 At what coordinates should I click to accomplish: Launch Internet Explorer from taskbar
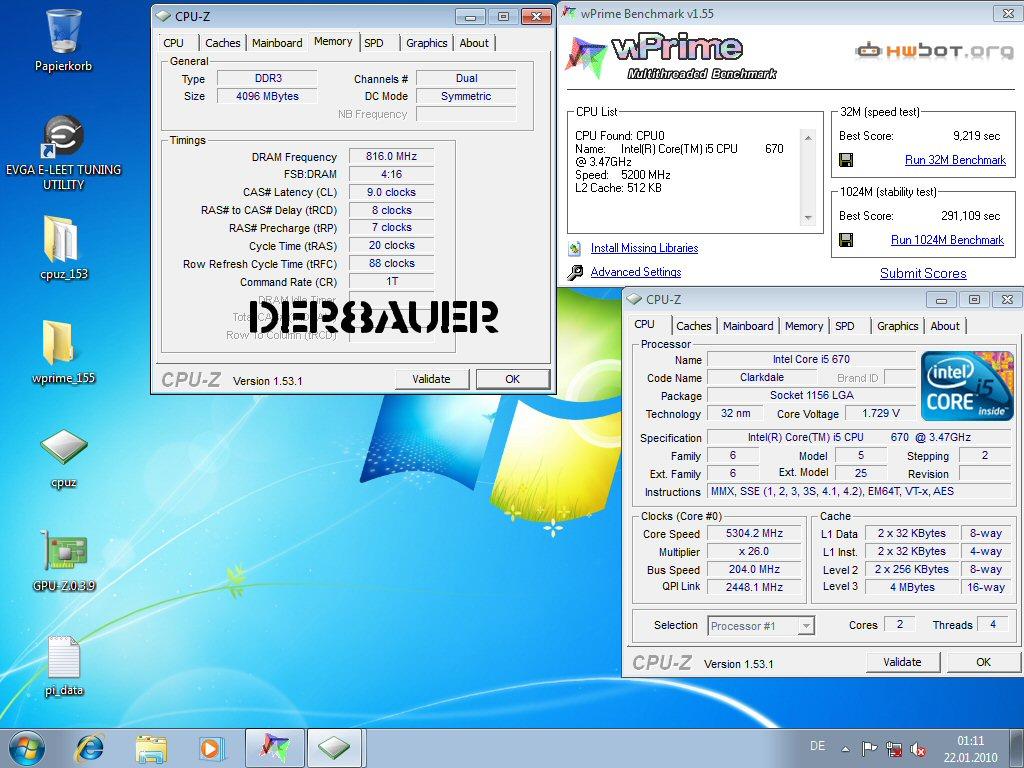89,748
